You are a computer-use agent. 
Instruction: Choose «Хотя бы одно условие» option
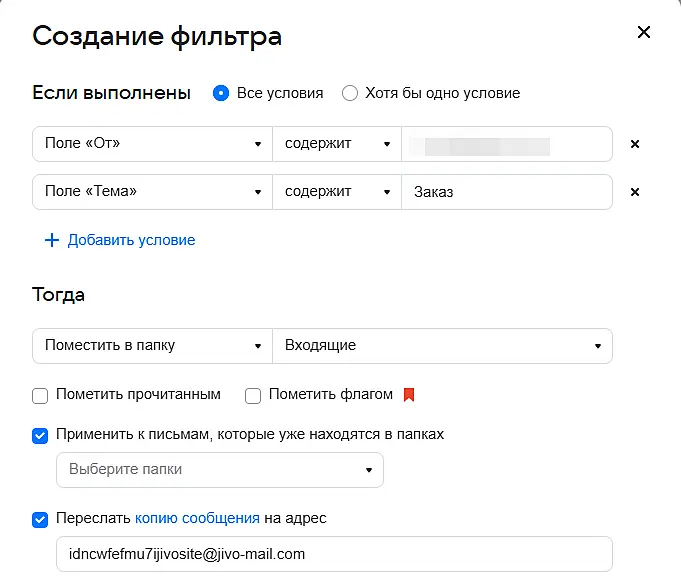tap(350, 93)
